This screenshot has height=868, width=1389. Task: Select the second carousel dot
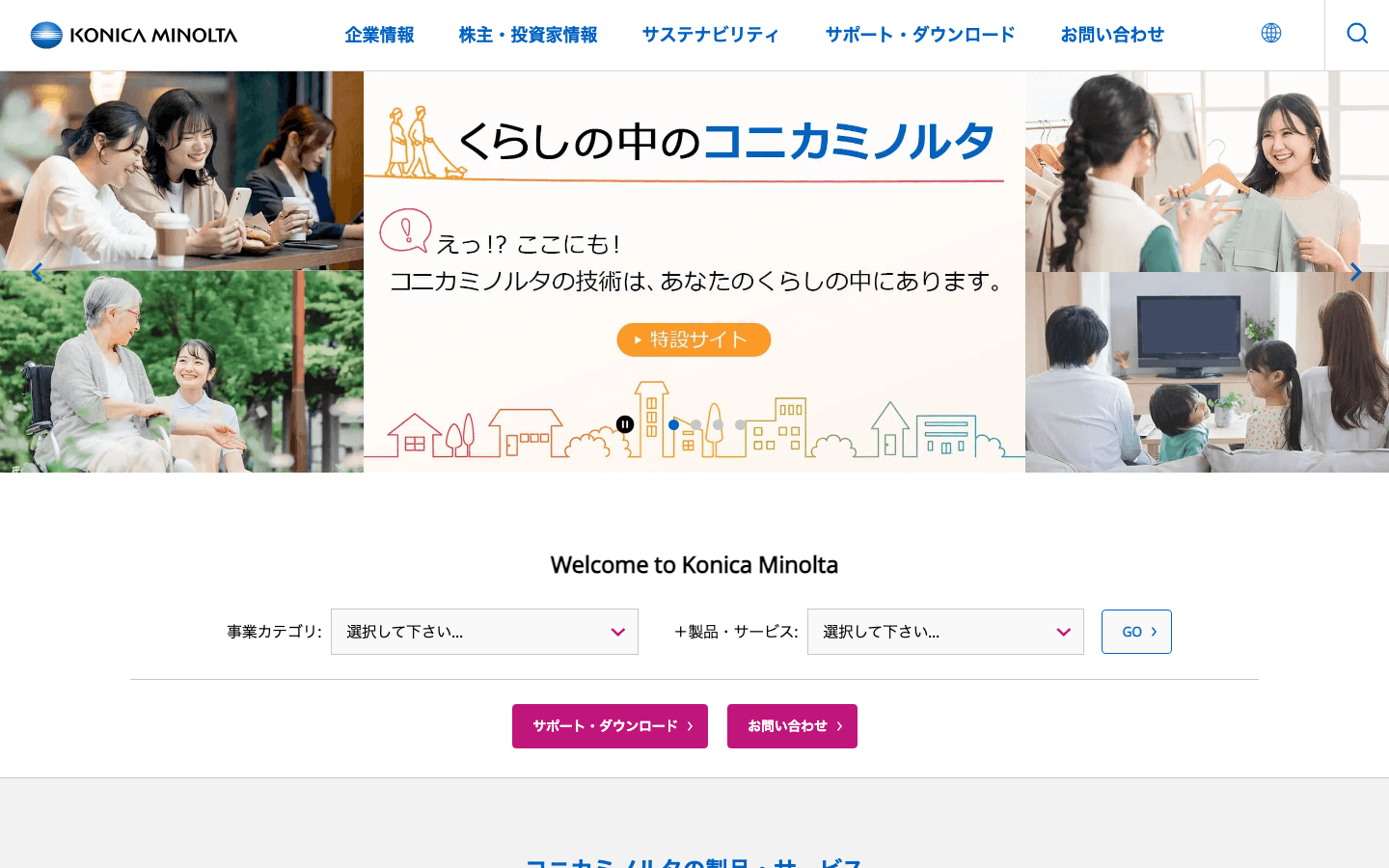click(695, 424)
